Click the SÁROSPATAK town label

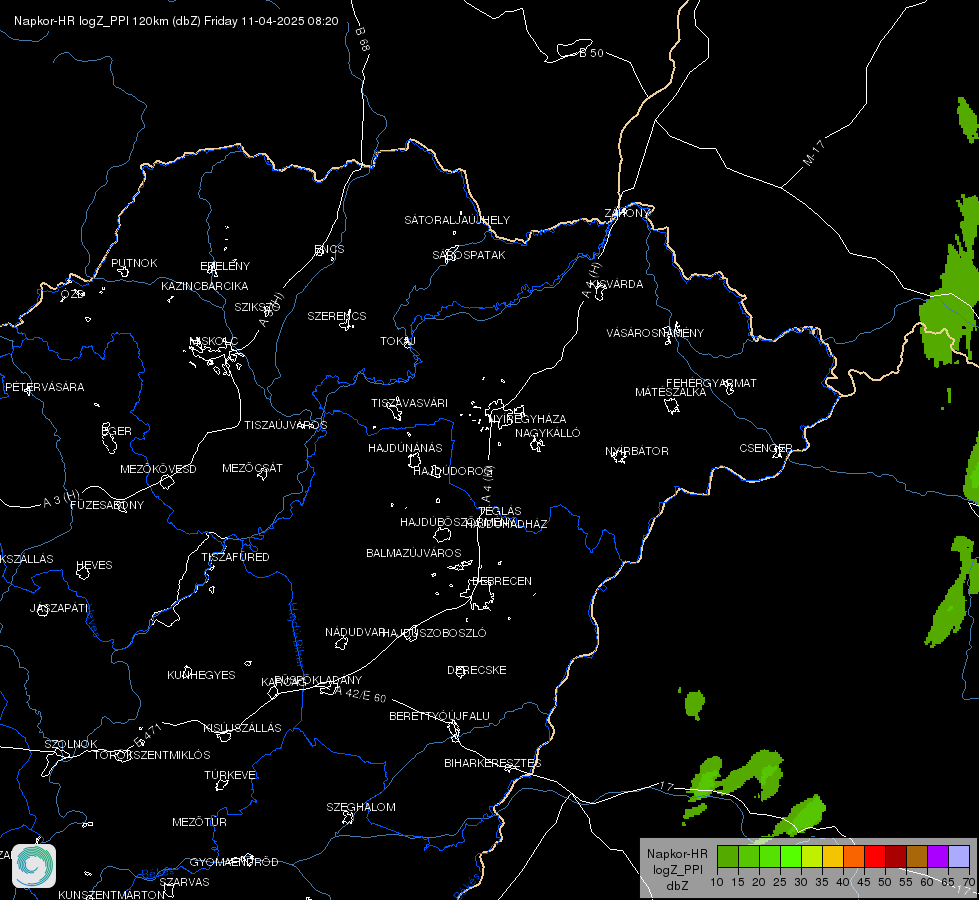pos(469,255)
